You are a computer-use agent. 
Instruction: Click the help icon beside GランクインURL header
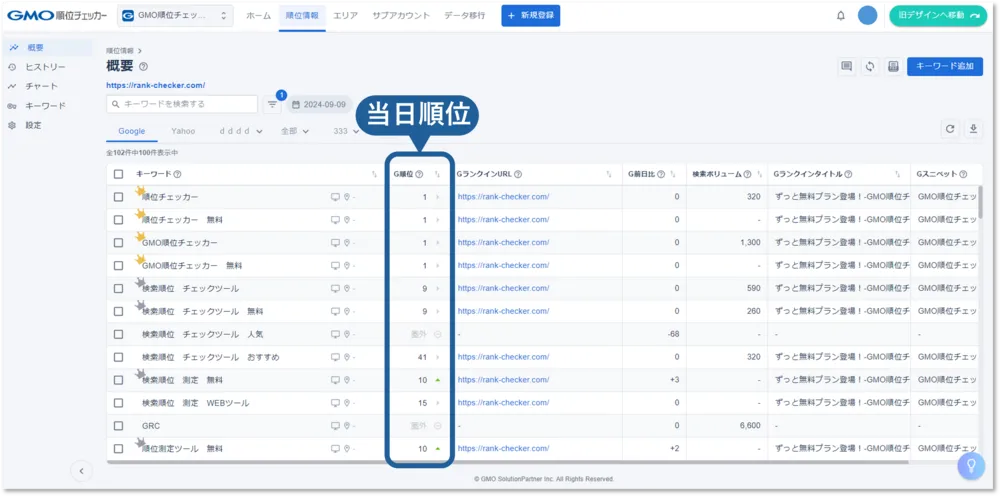click(518, 174)
